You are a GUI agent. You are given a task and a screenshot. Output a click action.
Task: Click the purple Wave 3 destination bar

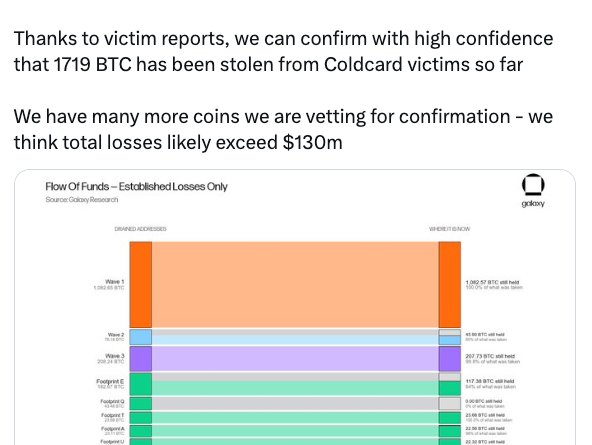pyautogui.click(x=450, y=359)
